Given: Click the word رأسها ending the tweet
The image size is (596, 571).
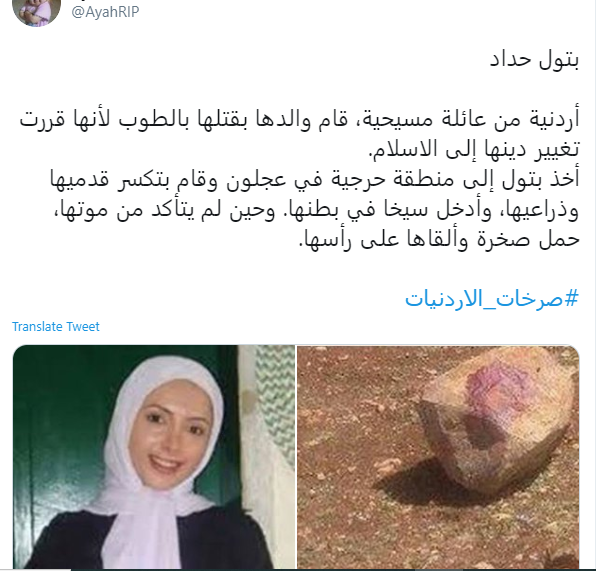Looking at the screenshot, I should [x=326, y=240].
